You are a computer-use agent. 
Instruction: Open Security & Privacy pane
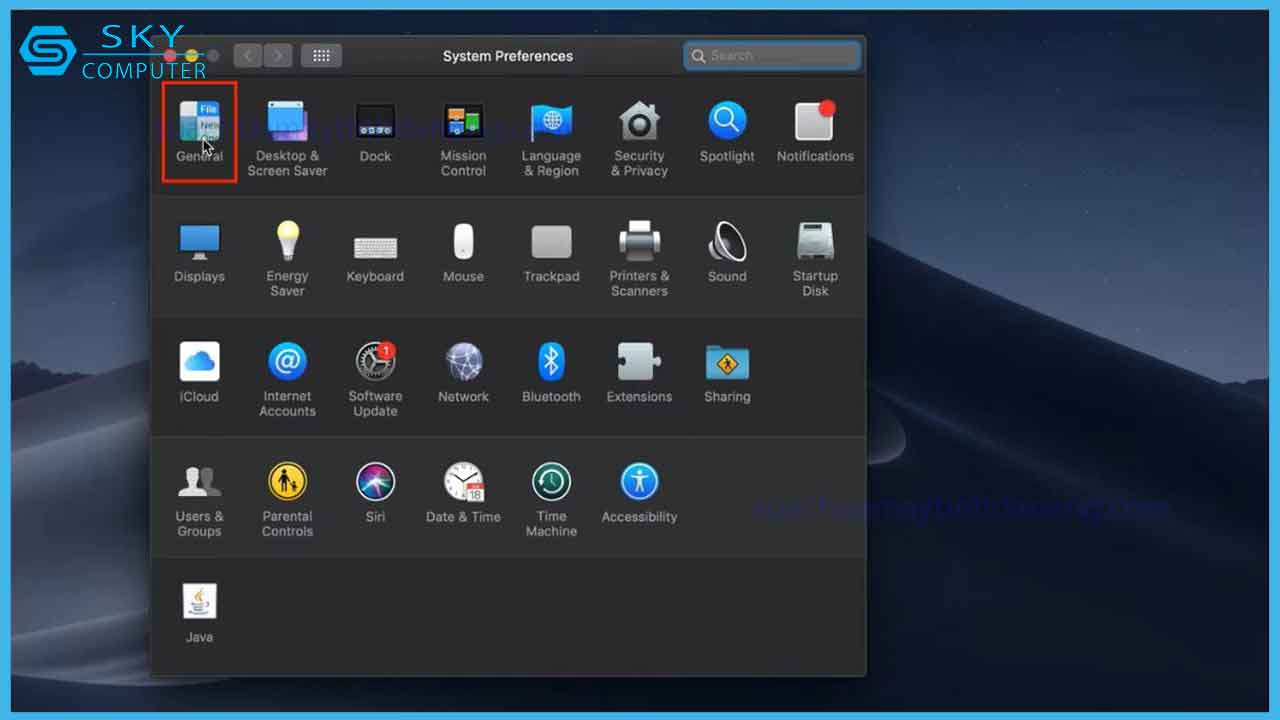(x=639, y=138)
